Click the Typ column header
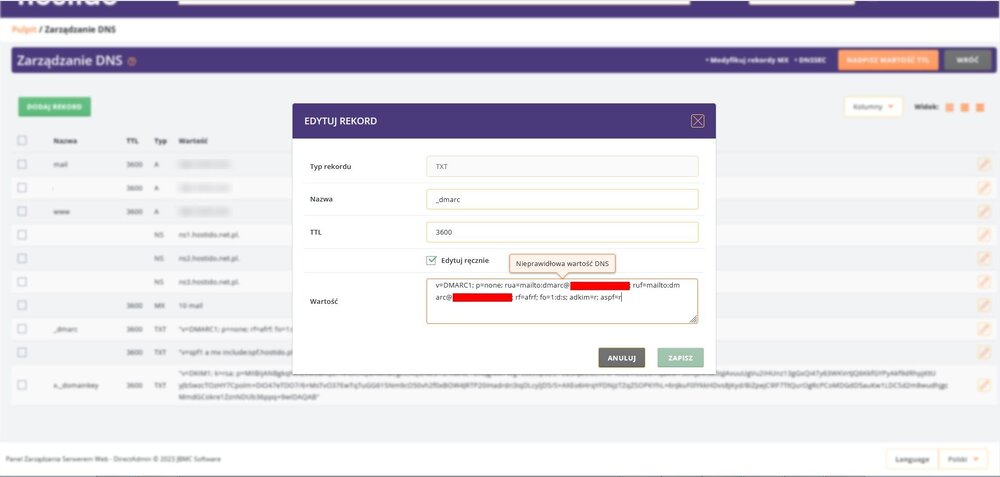Image resolution: width=1000 pixels, height=477 pixels. pyautogui.click(x=160, y=140)
